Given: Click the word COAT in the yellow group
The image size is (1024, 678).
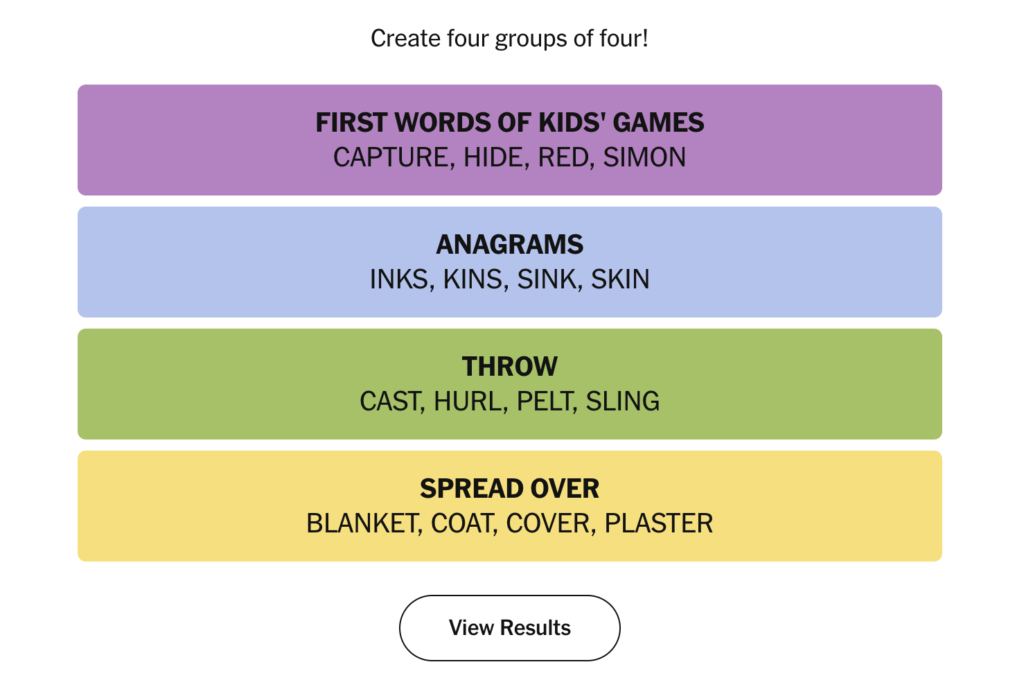Looking at the screenshot, I should [462, 523].
